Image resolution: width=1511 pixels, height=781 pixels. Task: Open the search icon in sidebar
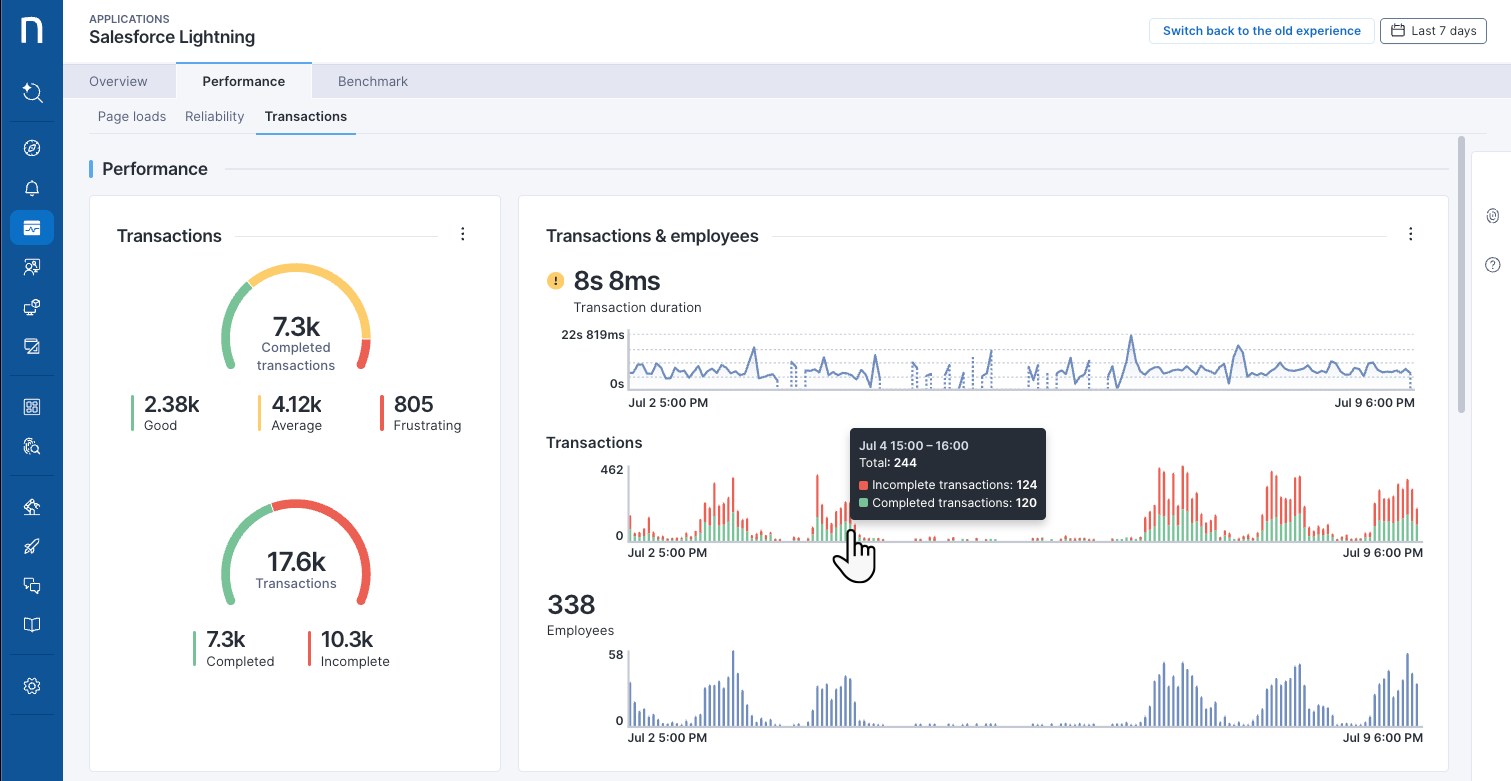coord(32,93)
